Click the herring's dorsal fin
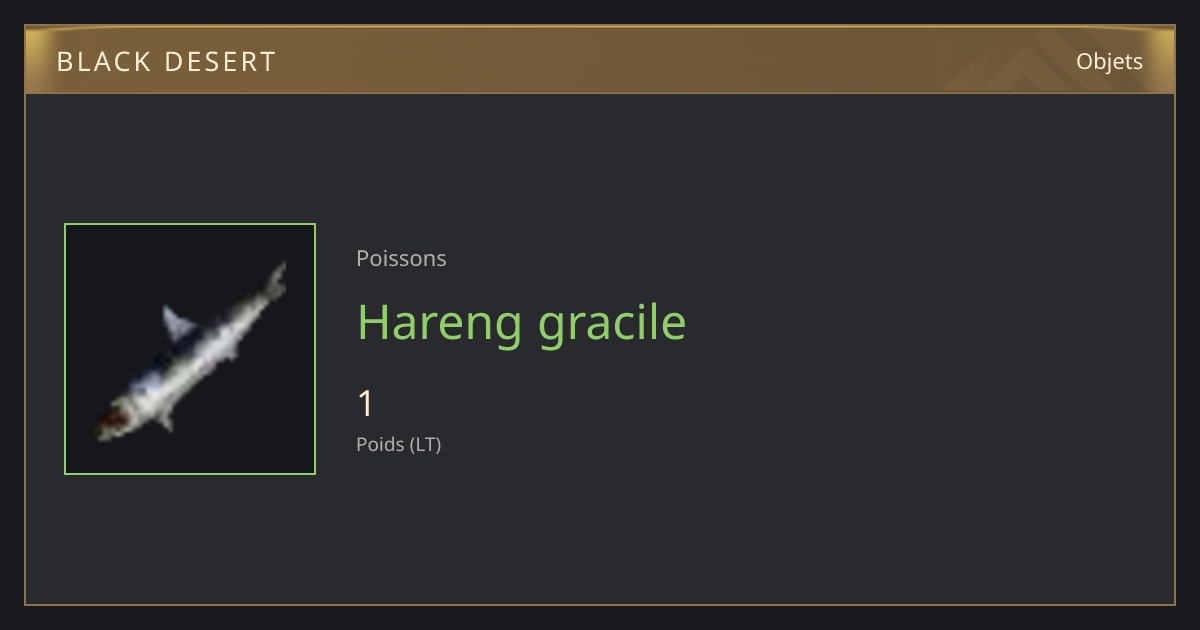1200x630 pixels. coord(179,322)
